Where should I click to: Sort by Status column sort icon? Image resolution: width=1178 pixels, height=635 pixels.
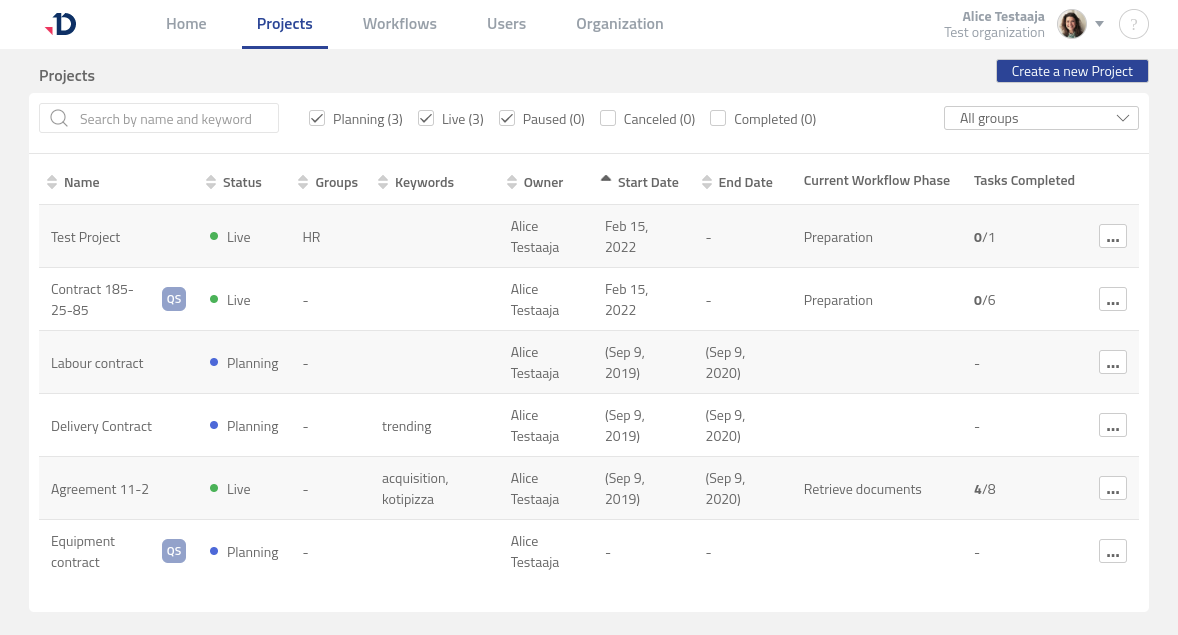[x=211, y=182]
